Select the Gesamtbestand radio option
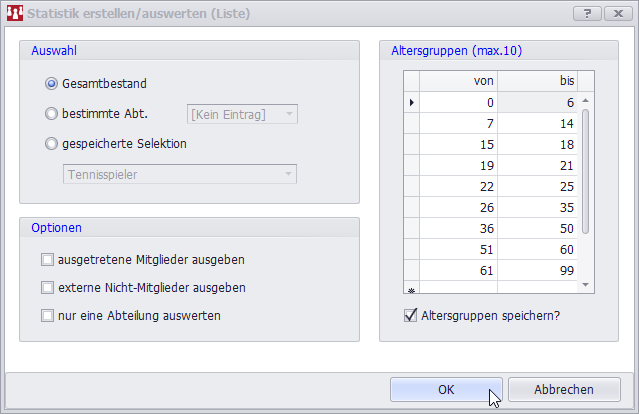 52,84
